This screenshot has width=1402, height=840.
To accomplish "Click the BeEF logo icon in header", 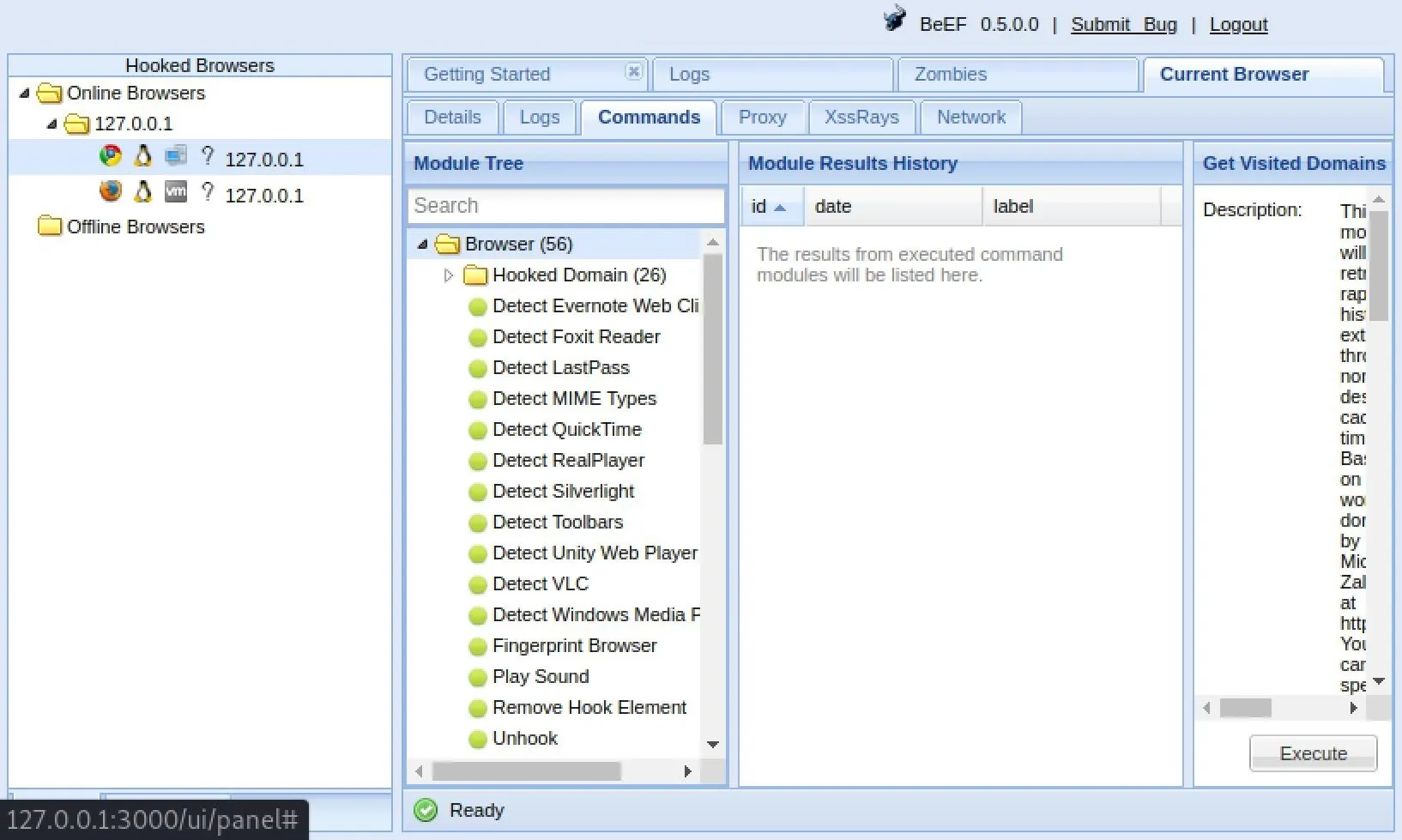I will coord(894,19).
